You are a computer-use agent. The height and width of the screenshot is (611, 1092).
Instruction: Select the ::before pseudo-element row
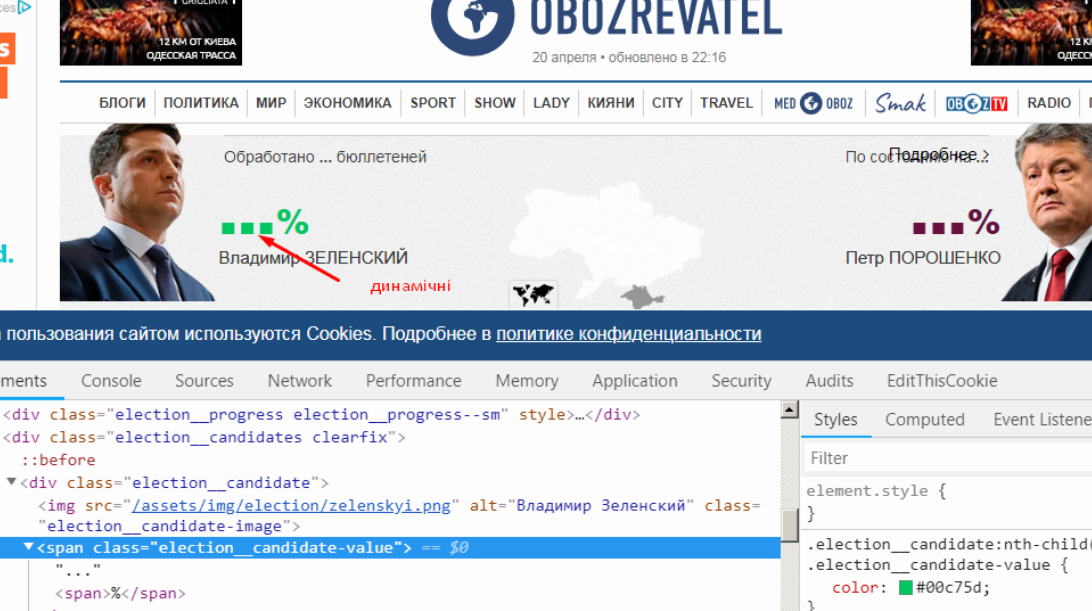[58, 460]
